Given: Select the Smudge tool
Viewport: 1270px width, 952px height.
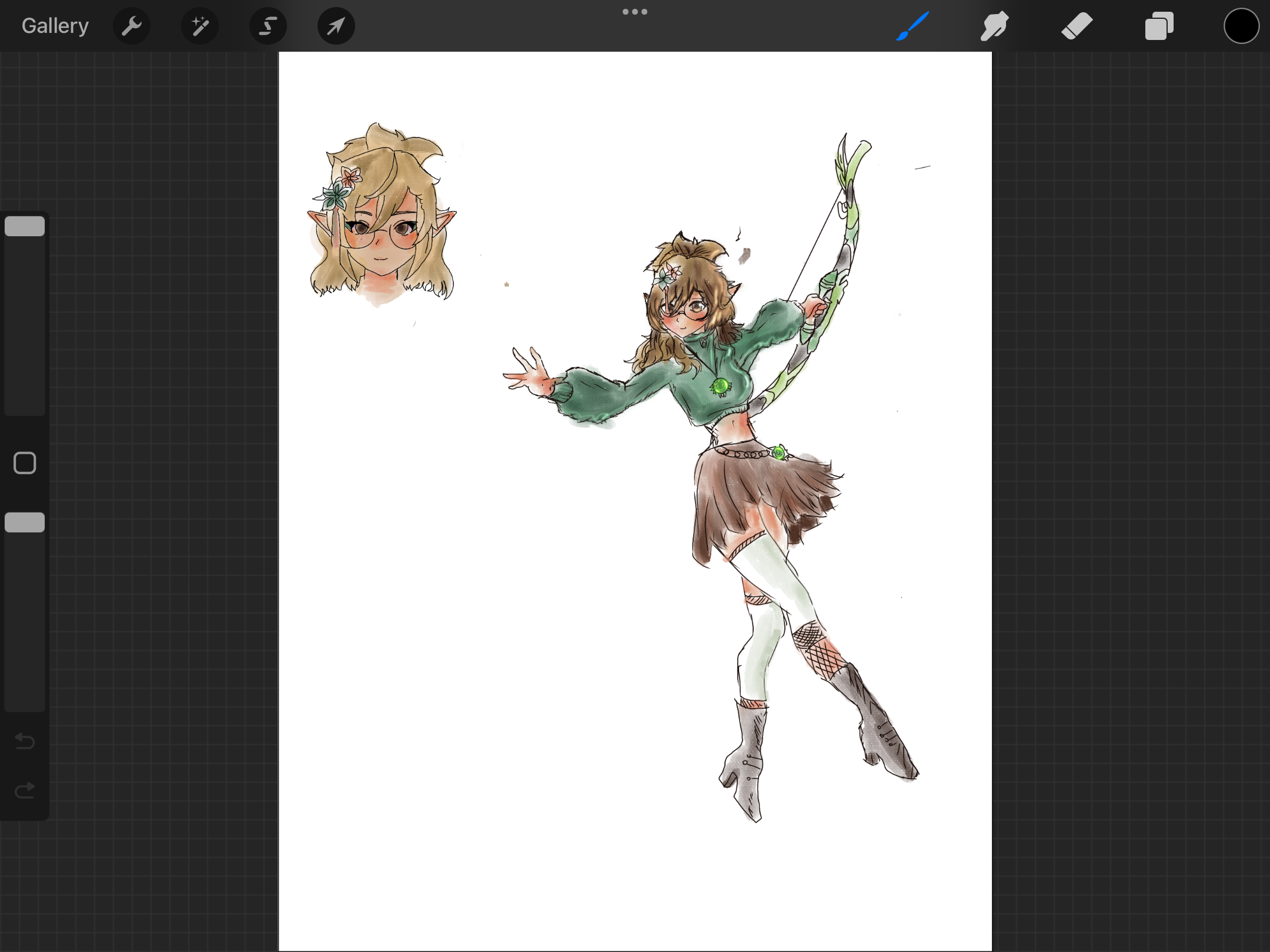Looking at the screenshot, I should point(994,25).
